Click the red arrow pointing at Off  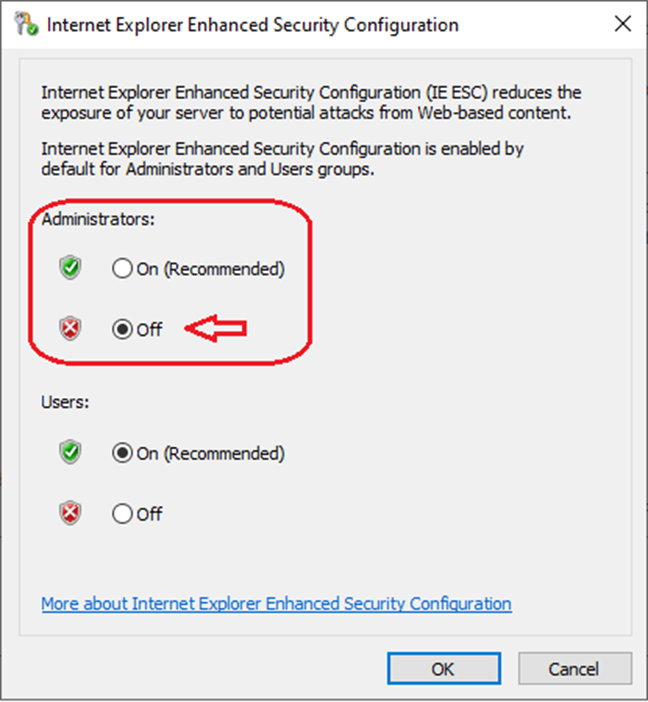point(217,329)
